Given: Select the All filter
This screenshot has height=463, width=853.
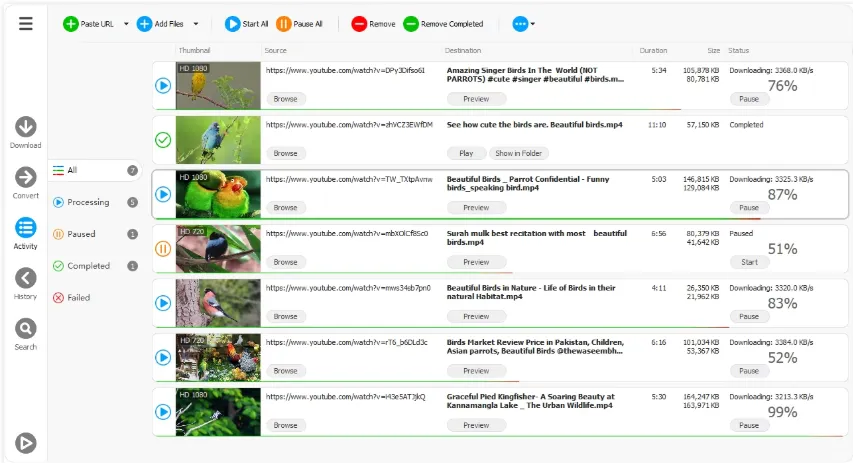Looking at the screenshot, I should point(95,170).
